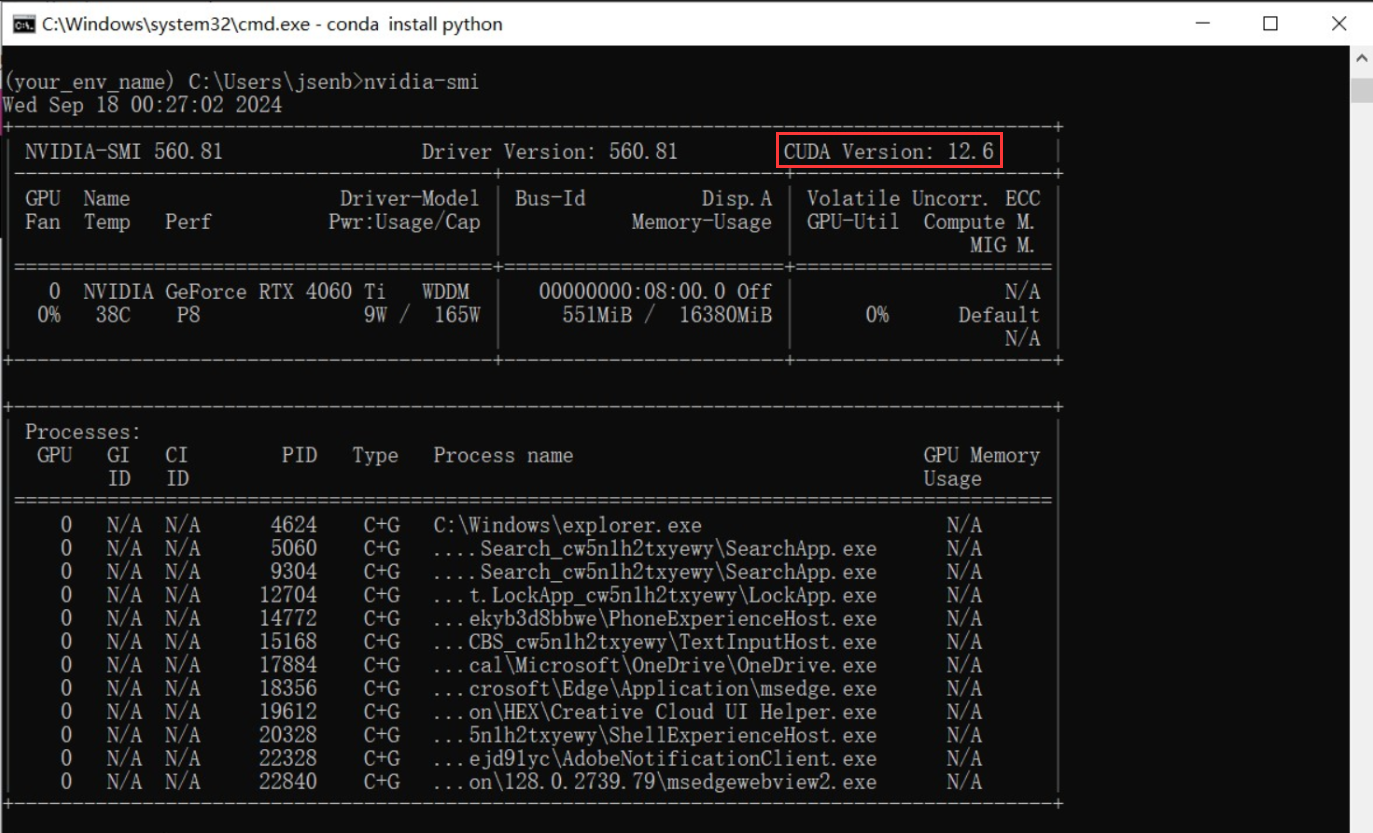Click the Creative Cloud UI Helper.exe entry
1373x833 pixels.
click(672, 712)
